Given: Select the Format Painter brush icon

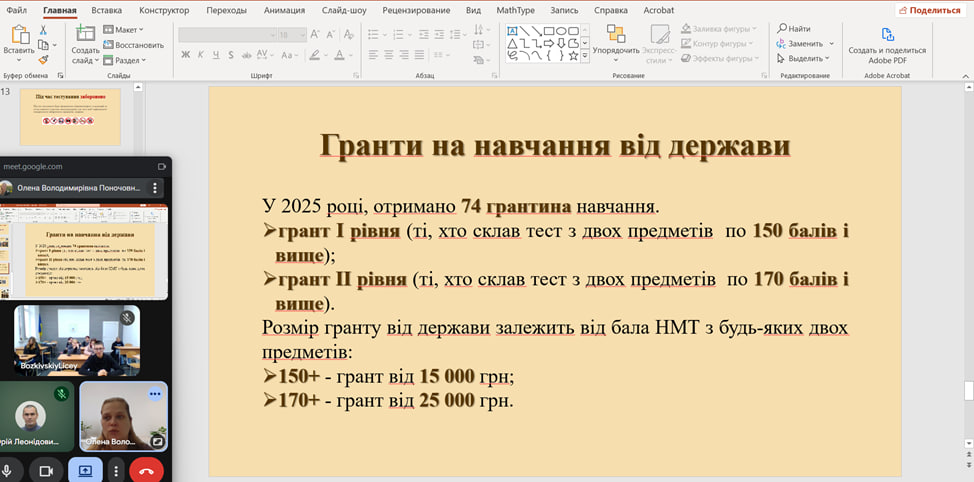Looking at the screenshot, I should coord(43,59).
